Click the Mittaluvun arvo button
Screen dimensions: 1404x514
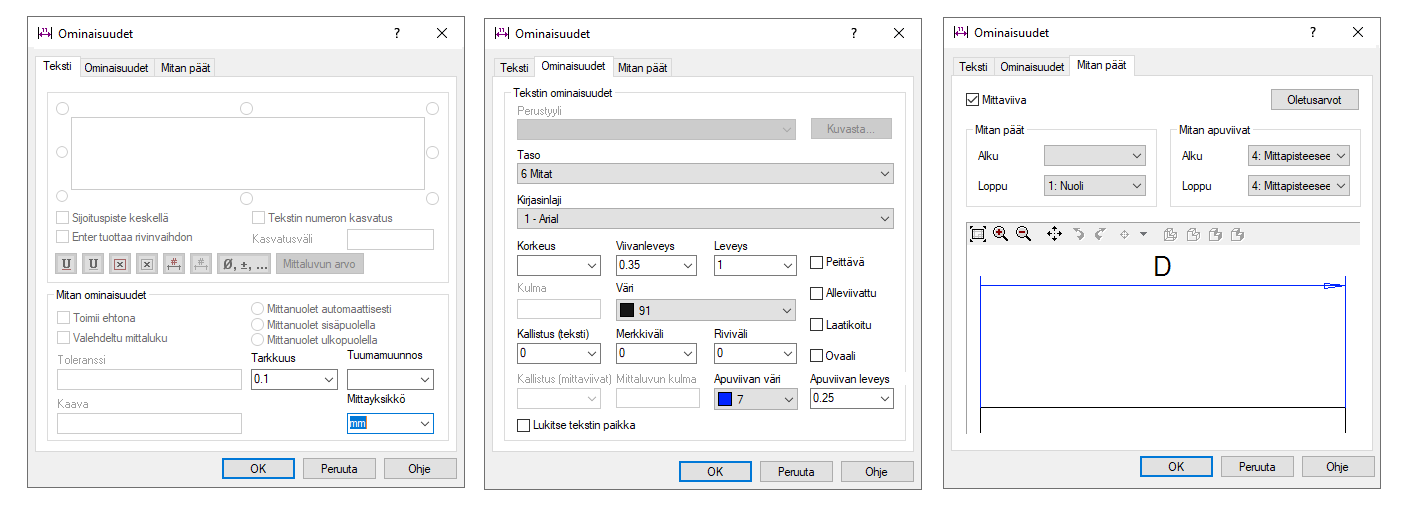320,264
